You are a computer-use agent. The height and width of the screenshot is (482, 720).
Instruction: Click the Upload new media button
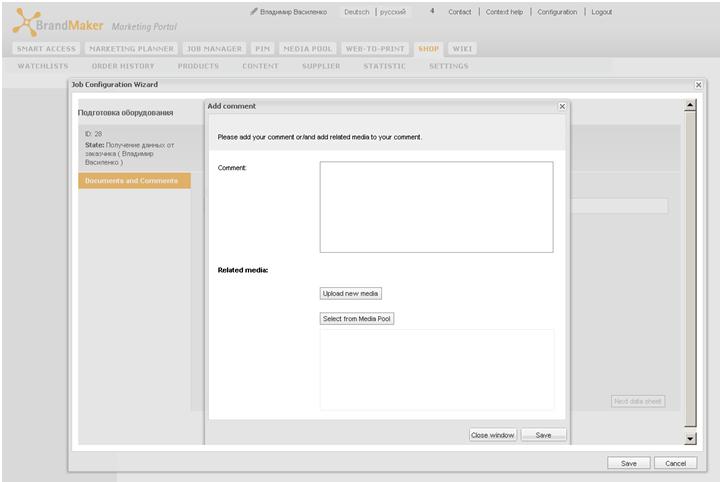pos(350,293)
